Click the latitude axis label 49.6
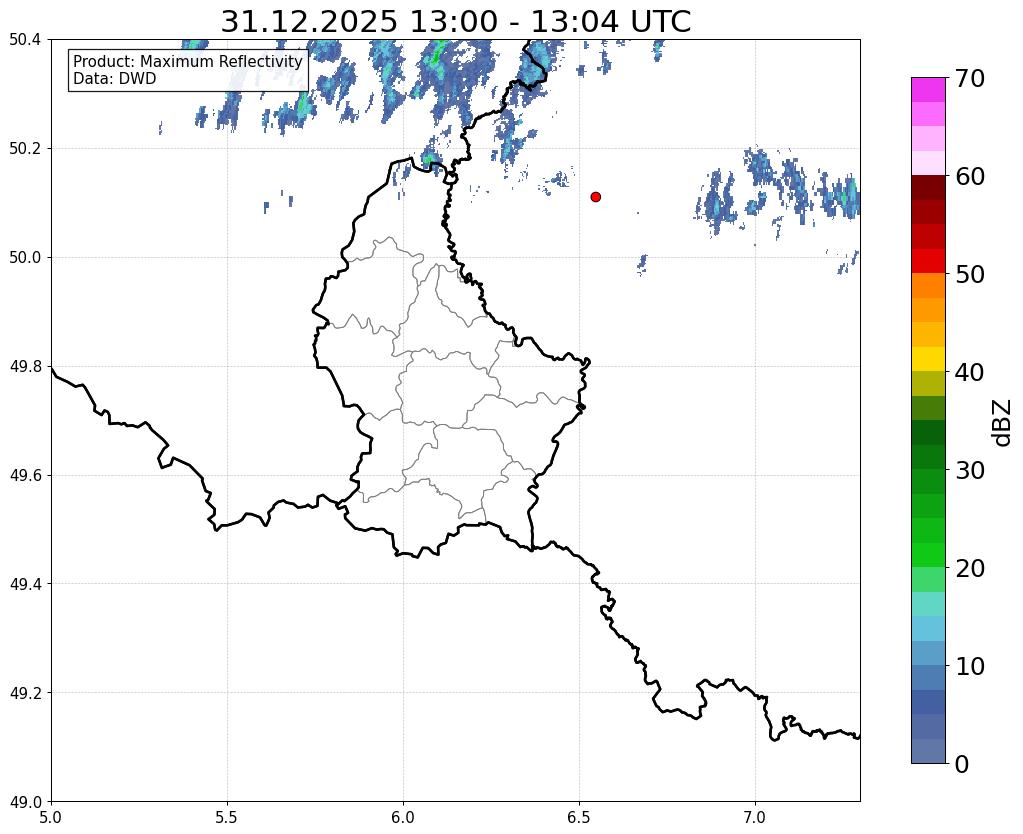Viewport: 1023px width, 834px height. point(25,475)
